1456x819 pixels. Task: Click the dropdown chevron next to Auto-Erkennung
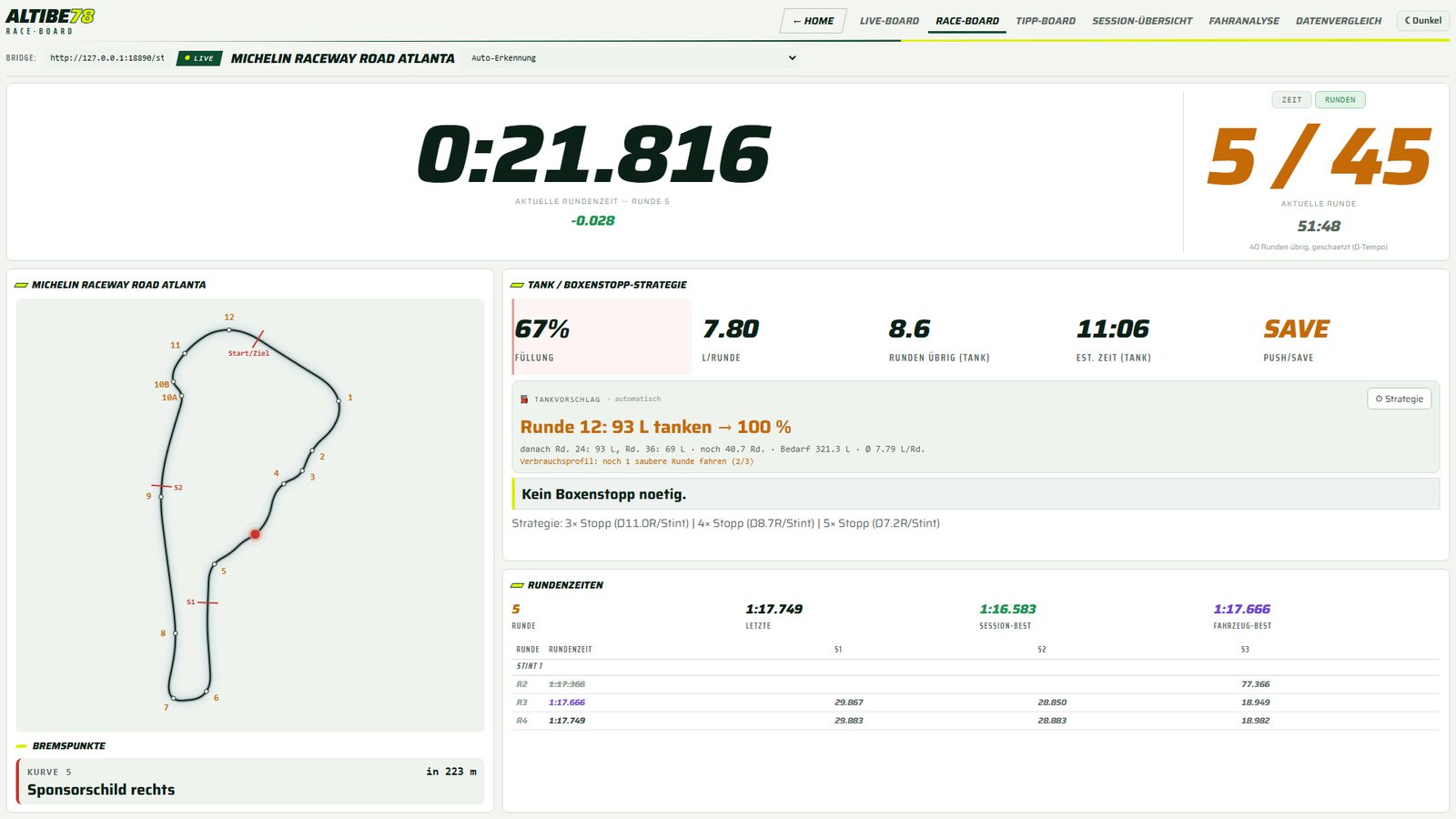pyautogui.click(x=792, y=57)
